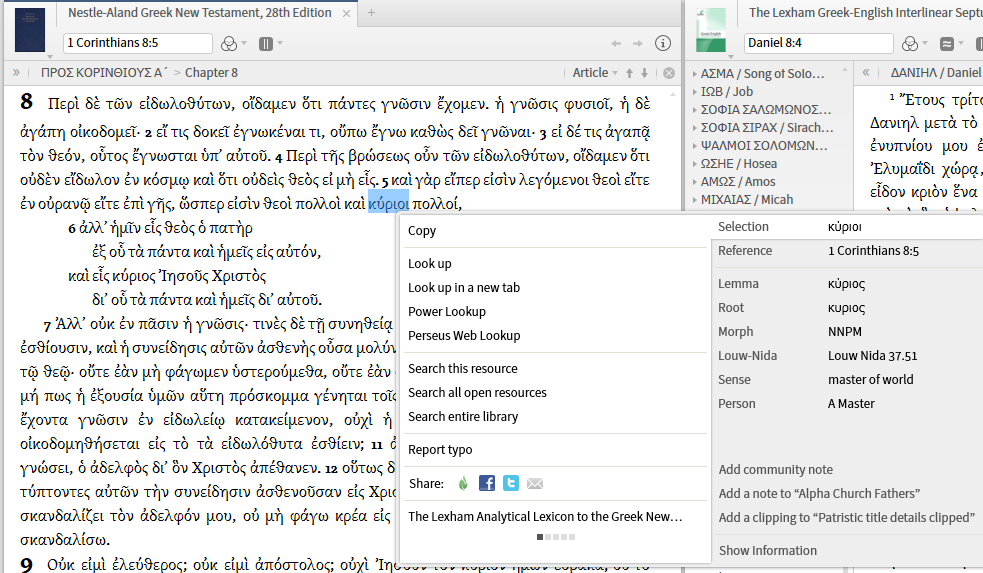This screenshot has width=983, height=573.
Task: Select the Morph NNPM row
Action: pos(848,332)
